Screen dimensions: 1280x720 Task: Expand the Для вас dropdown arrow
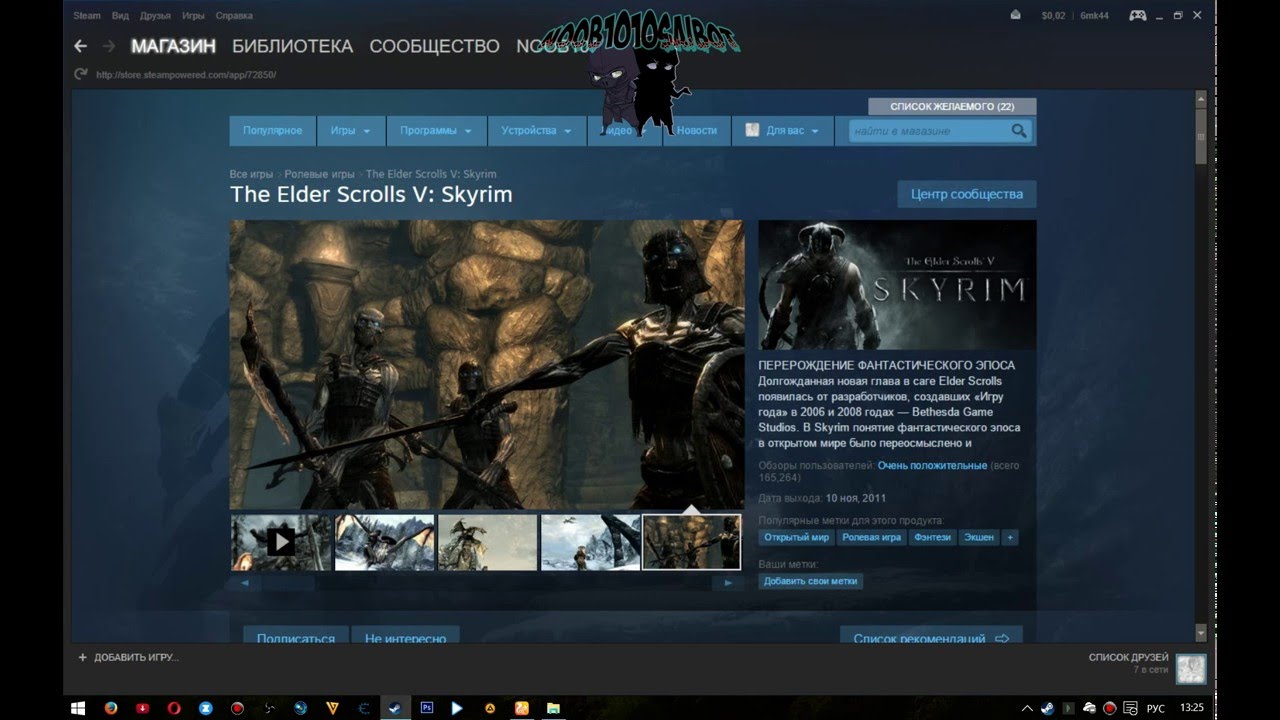815,131
